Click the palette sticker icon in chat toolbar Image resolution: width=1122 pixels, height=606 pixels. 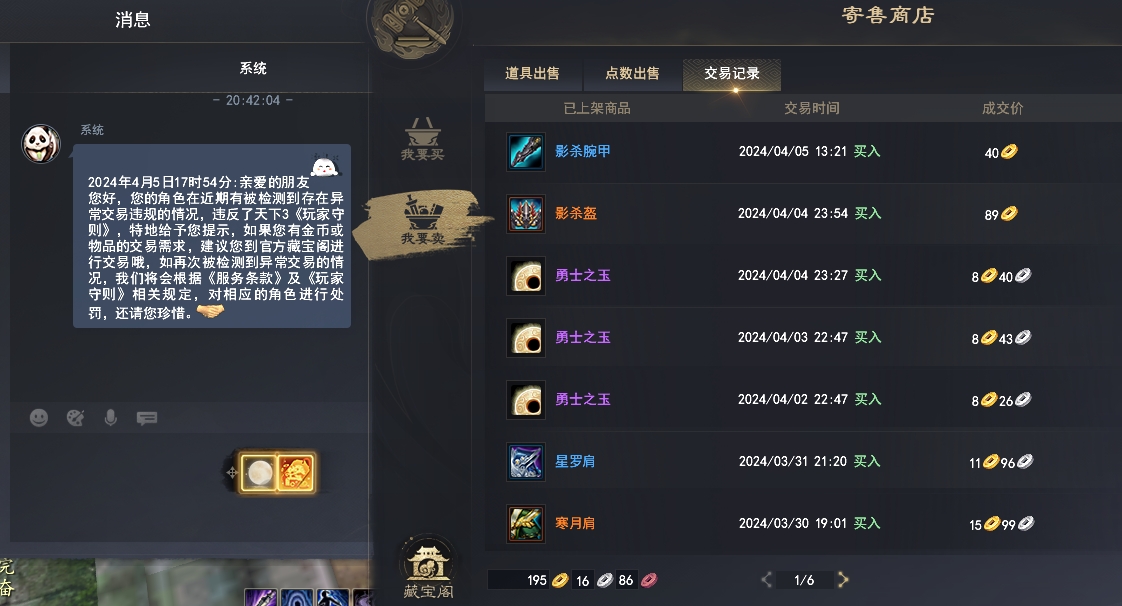pyautogui.click(x=75, y=418)
